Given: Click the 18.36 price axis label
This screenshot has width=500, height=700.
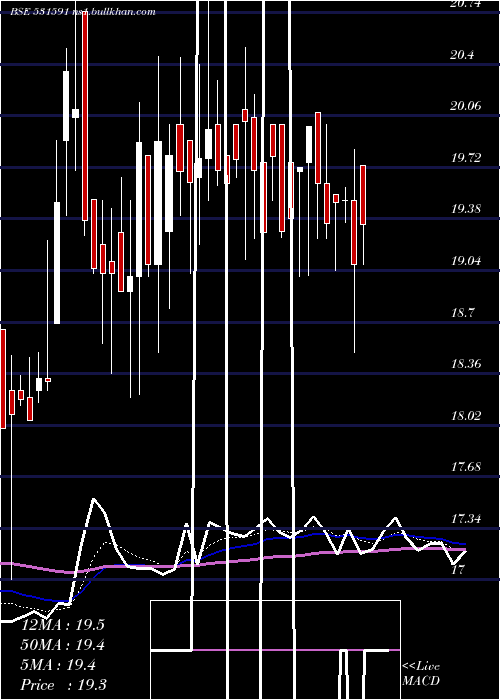Looking at the screenshot, I should click(466, 364).
